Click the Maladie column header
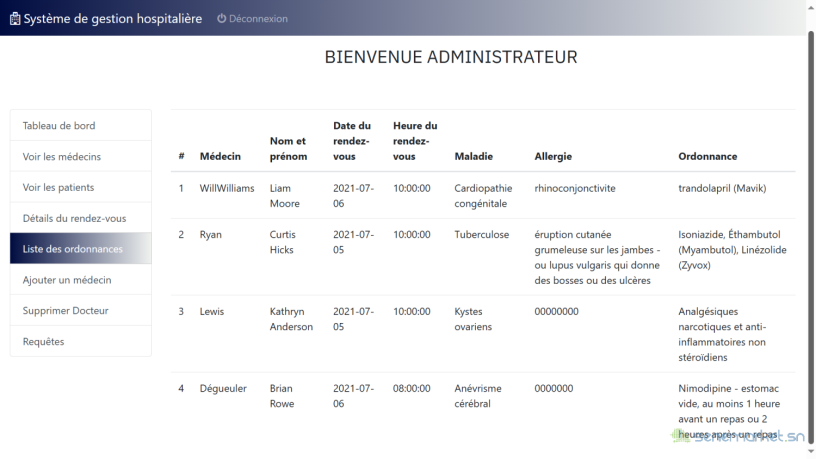 (474, 156)
